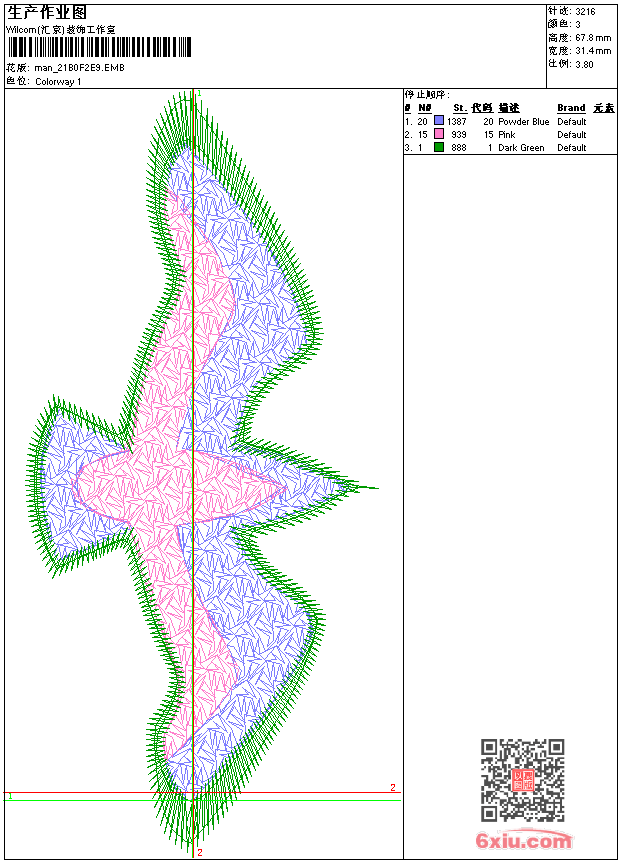The width and height of the screenshot is (620, 860).
Task: Click the Dark Green color swatch
Action: [x=438, y=147]
